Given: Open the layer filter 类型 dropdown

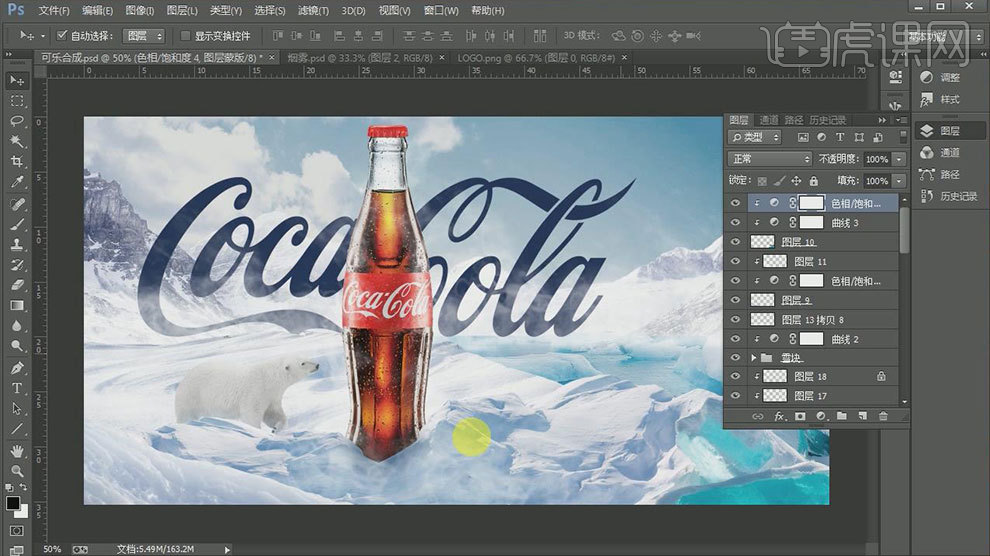Looking at the screenshot, I should pos(754,137).
